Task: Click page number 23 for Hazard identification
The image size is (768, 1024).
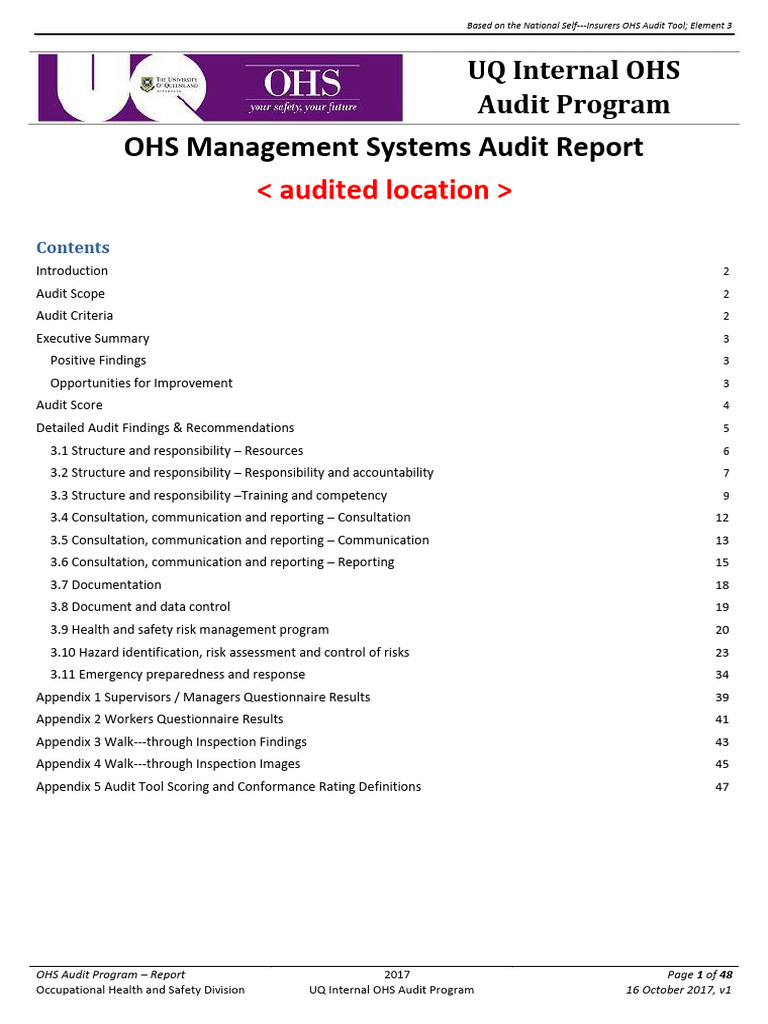Action: [722, 653]
